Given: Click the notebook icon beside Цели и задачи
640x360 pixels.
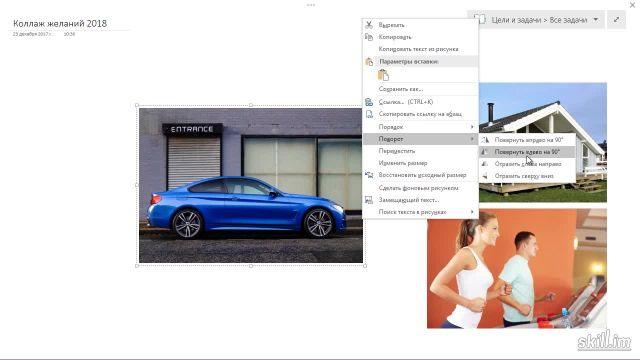Looking at the screenshot, I should tap(480, 20).
